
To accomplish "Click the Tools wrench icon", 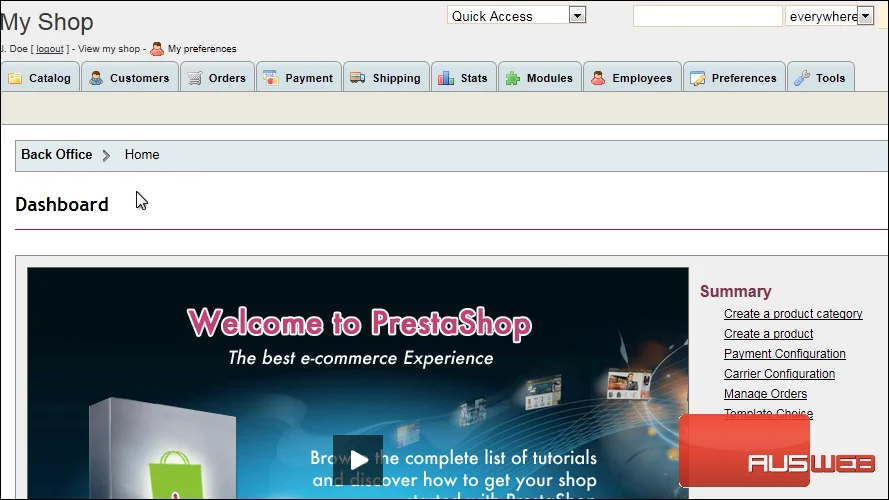I will (802, 78).
